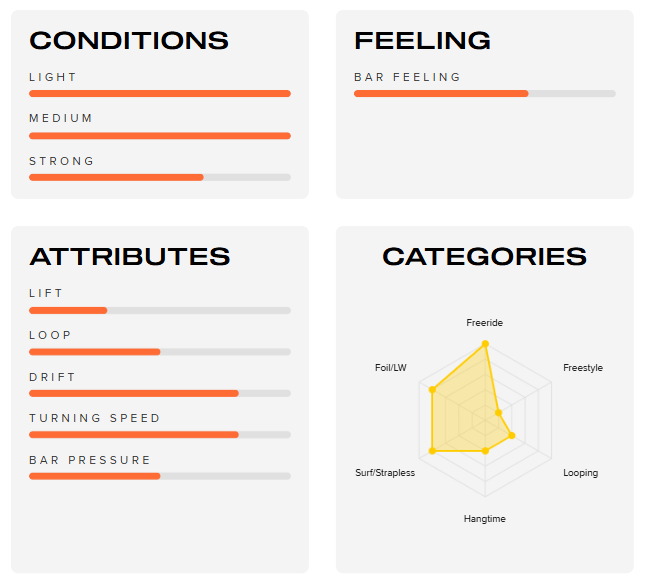
Task: Click the Strong conditions bar
Action: [x=160, y=178]
